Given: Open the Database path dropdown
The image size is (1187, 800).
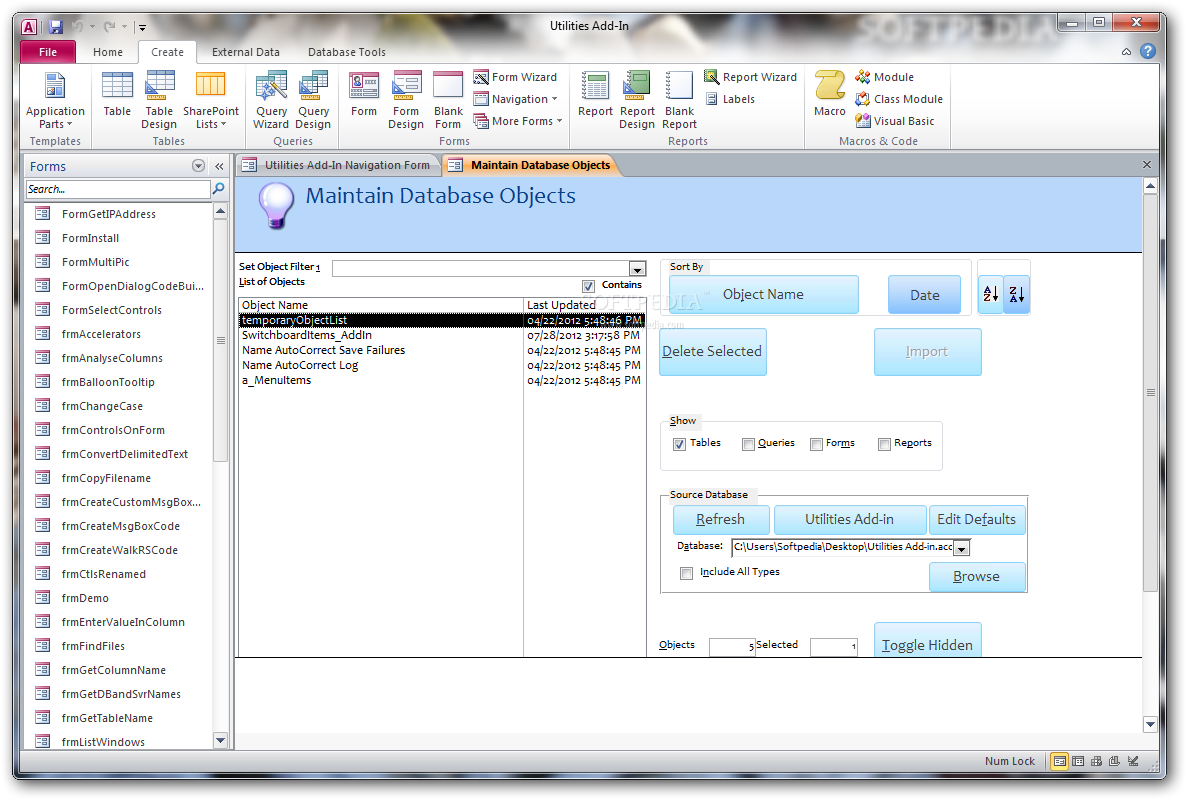Looking at the screenshot, I should pyautogui.click(x=961, y=548).
